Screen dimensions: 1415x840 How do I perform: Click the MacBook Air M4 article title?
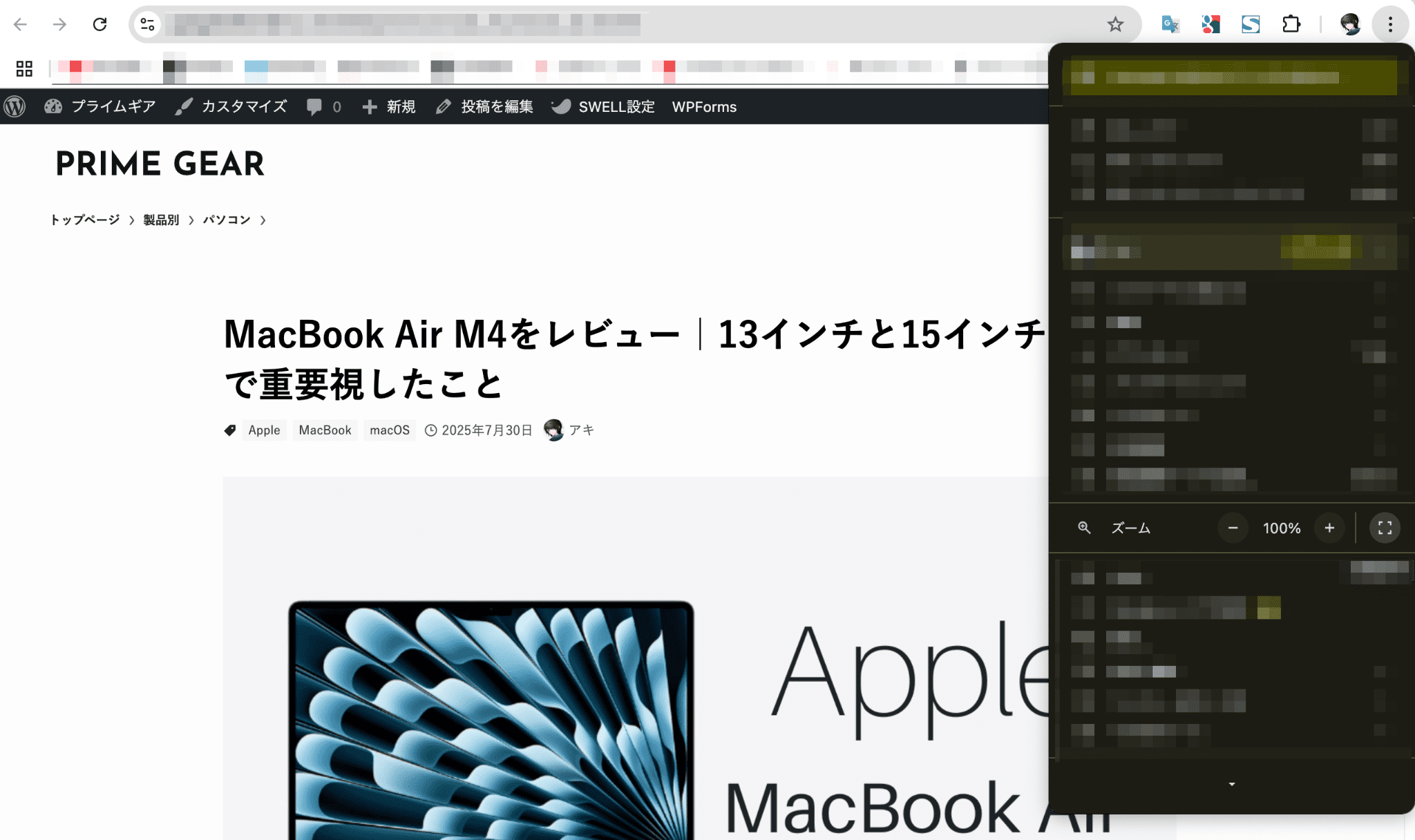click(x=634, y=359)
